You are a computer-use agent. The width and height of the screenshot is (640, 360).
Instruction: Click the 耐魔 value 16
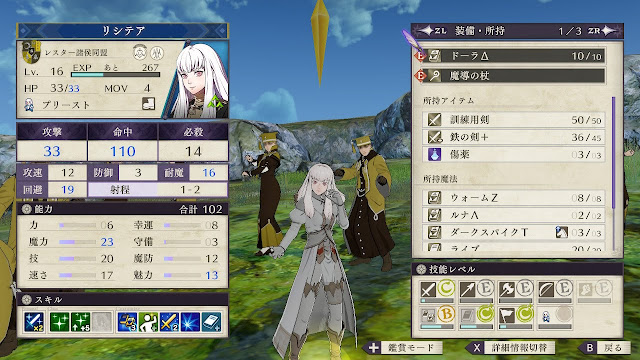209,173
